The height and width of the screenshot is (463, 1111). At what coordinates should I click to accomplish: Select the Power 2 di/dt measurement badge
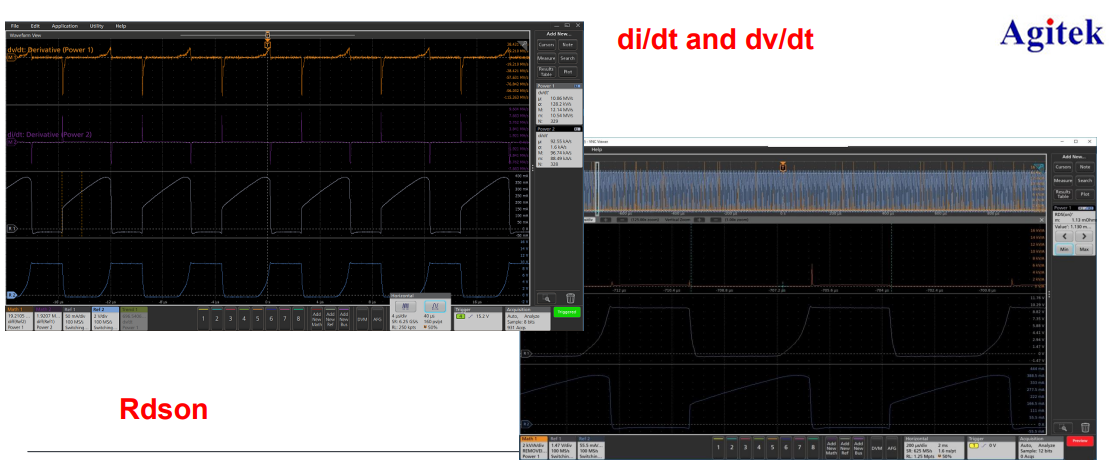coord(559,146)
